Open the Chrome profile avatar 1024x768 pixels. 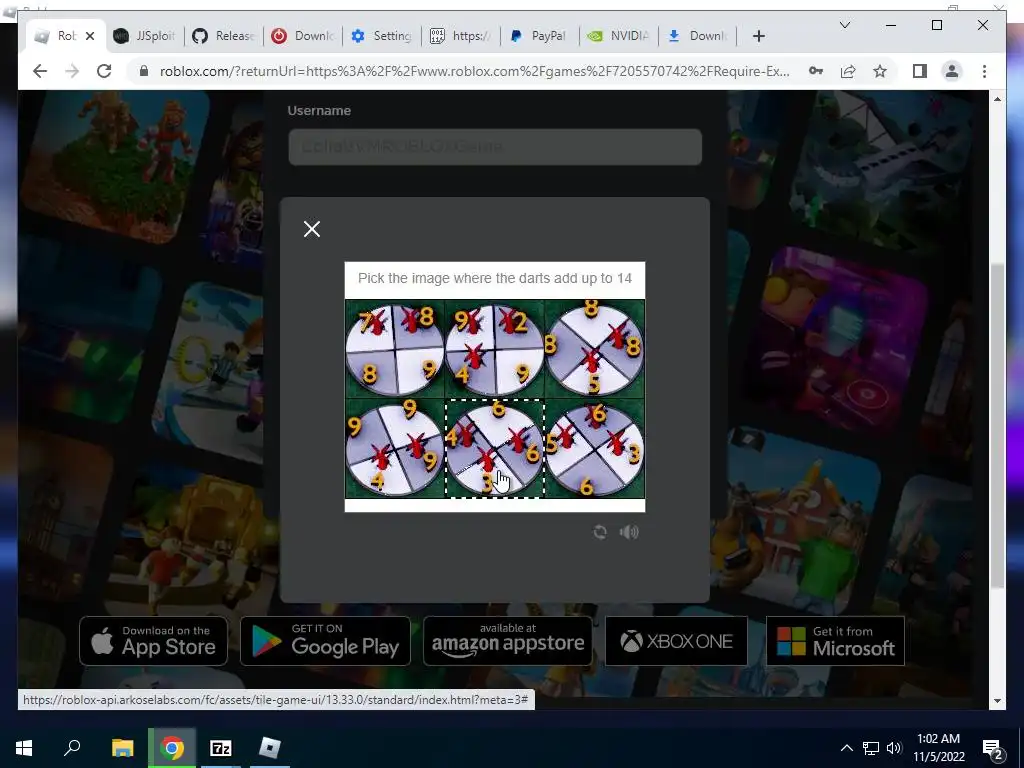pos(952,71)
